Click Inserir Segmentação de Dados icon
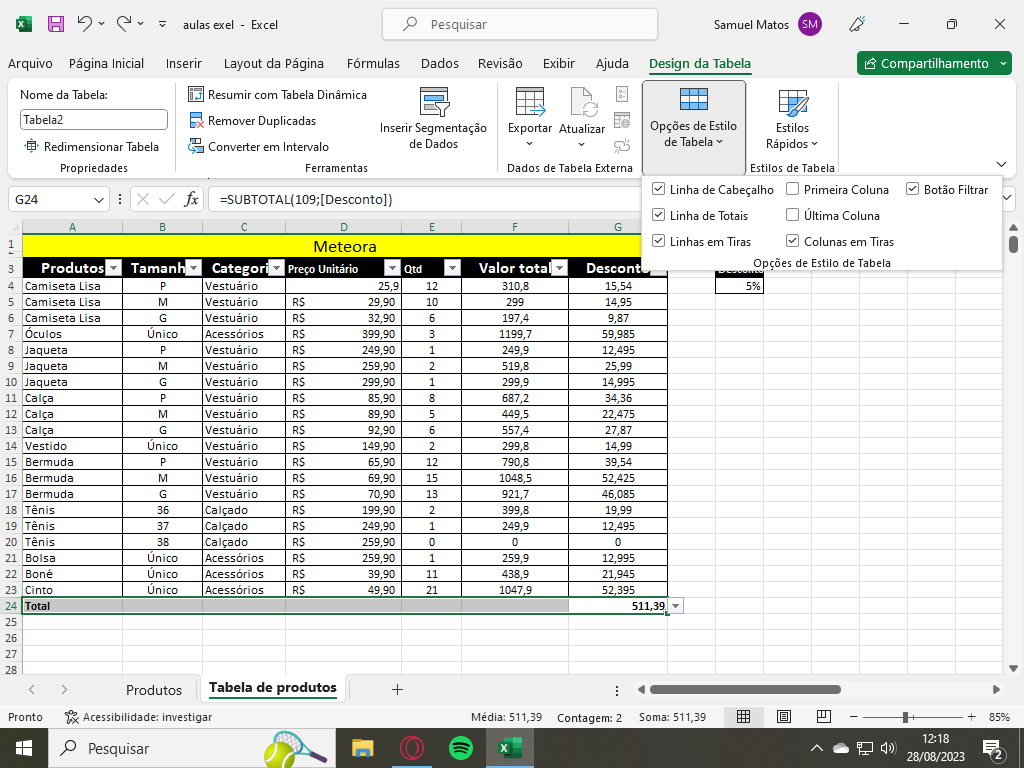 point(433,102)
